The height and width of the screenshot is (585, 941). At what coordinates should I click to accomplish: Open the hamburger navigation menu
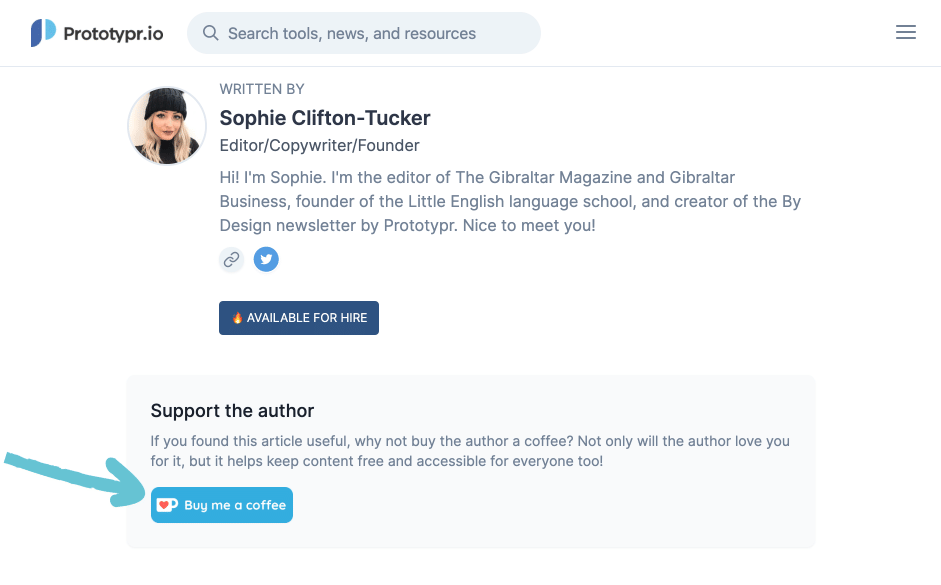pos(906,33)
